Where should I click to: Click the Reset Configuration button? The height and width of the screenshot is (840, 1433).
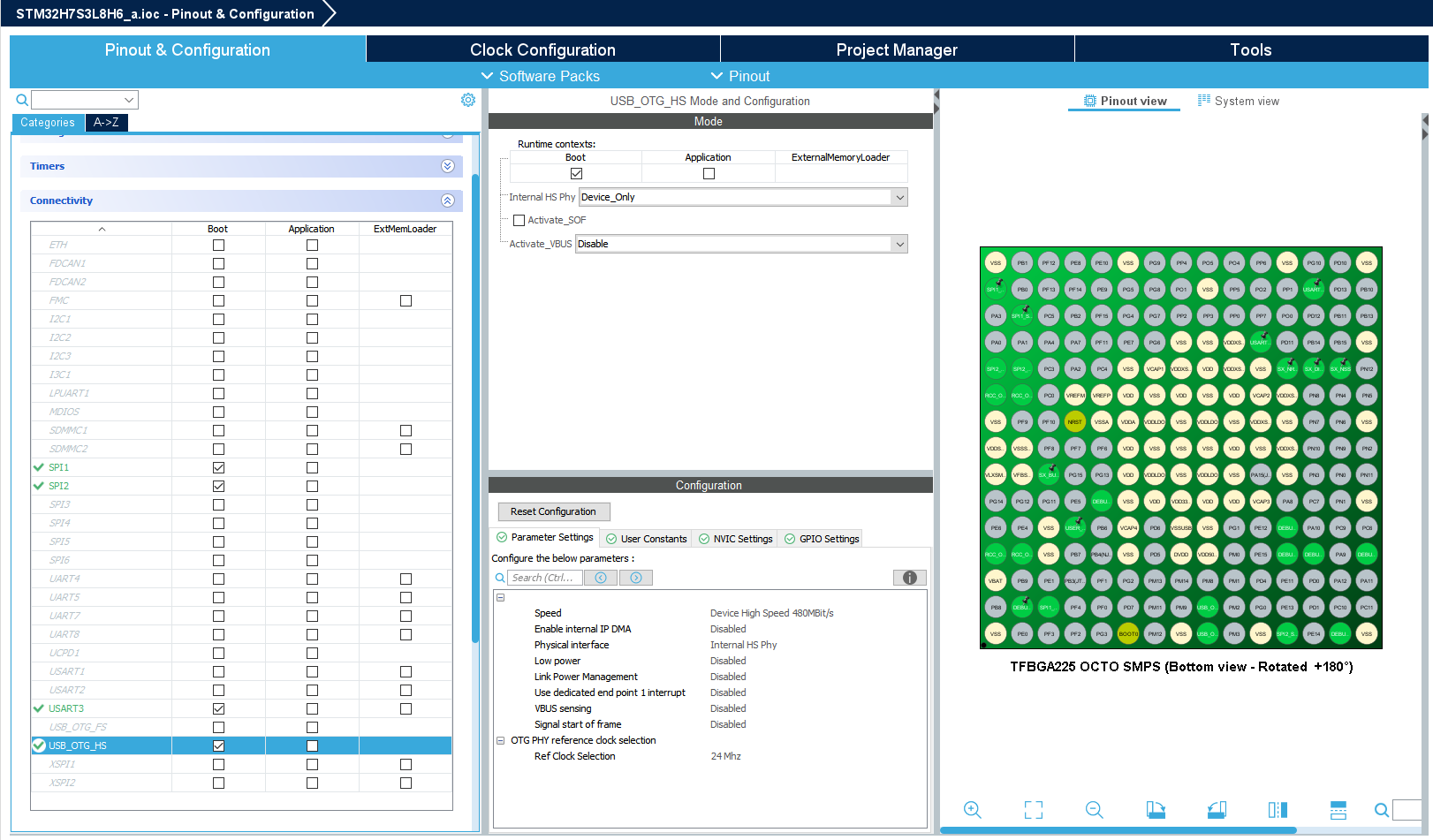(553, 511)
